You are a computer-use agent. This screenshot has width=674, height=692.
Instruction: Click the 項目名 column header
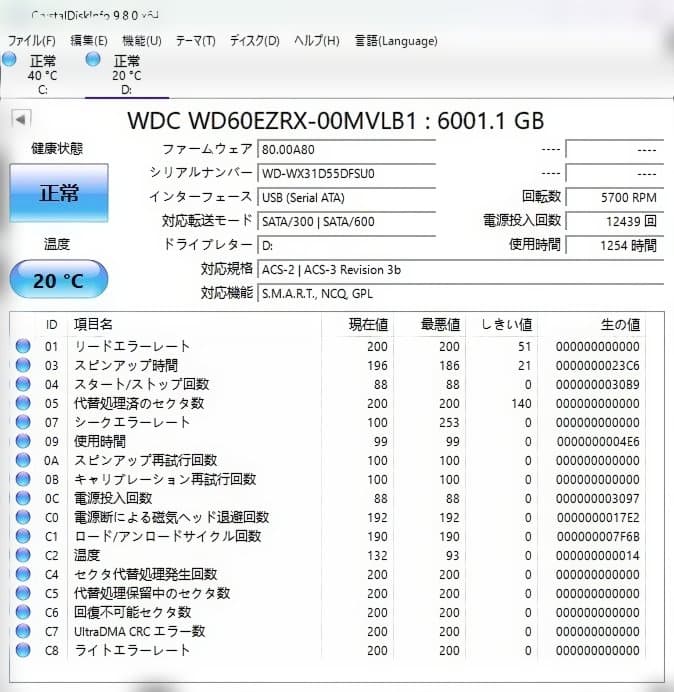(93, 324)
